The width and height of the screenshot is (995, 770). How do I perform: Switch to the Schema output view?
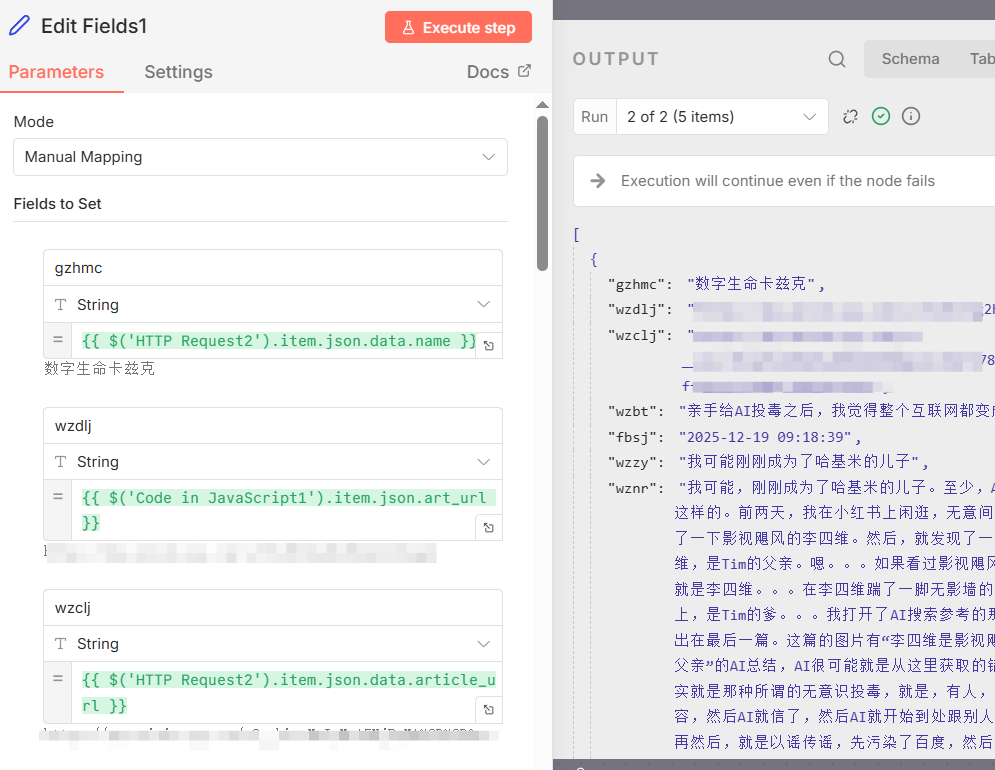[x=910, y=59]
